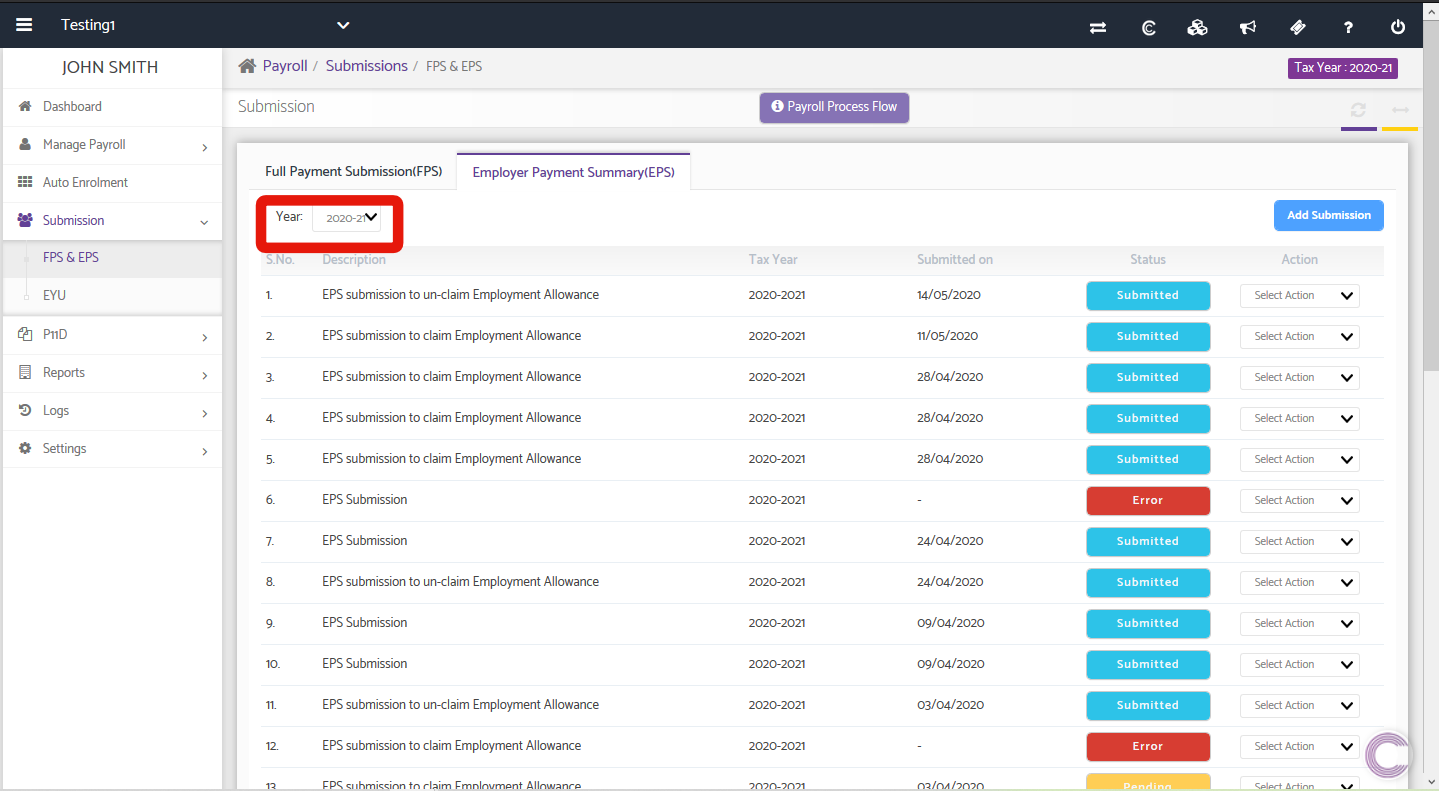This screenshot has width=1439, height=791.
Task: Expand the Logs menu chevron
Action: pos(204,413)
